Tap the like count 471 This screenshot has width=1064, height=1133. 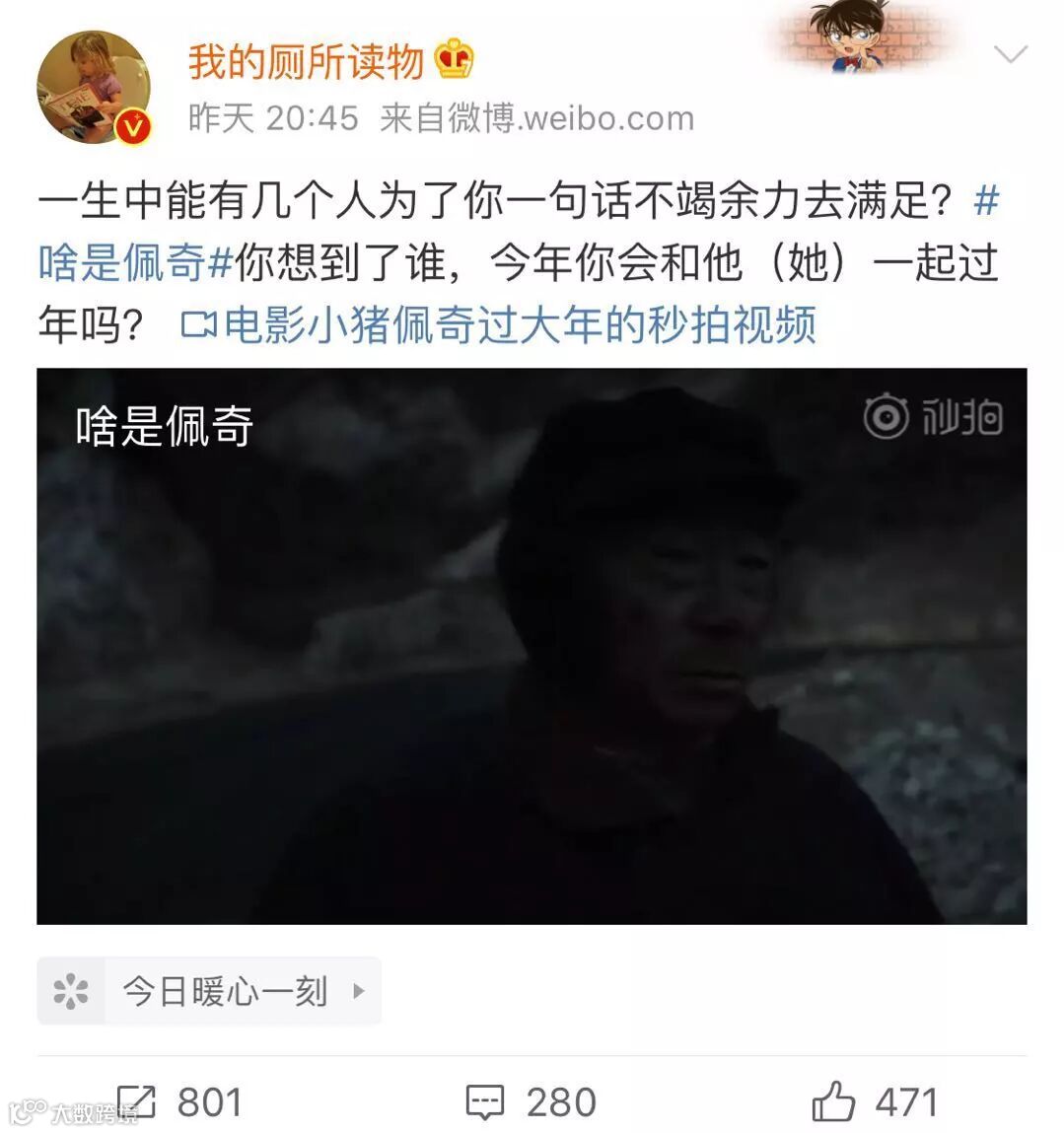[907, 1102]
